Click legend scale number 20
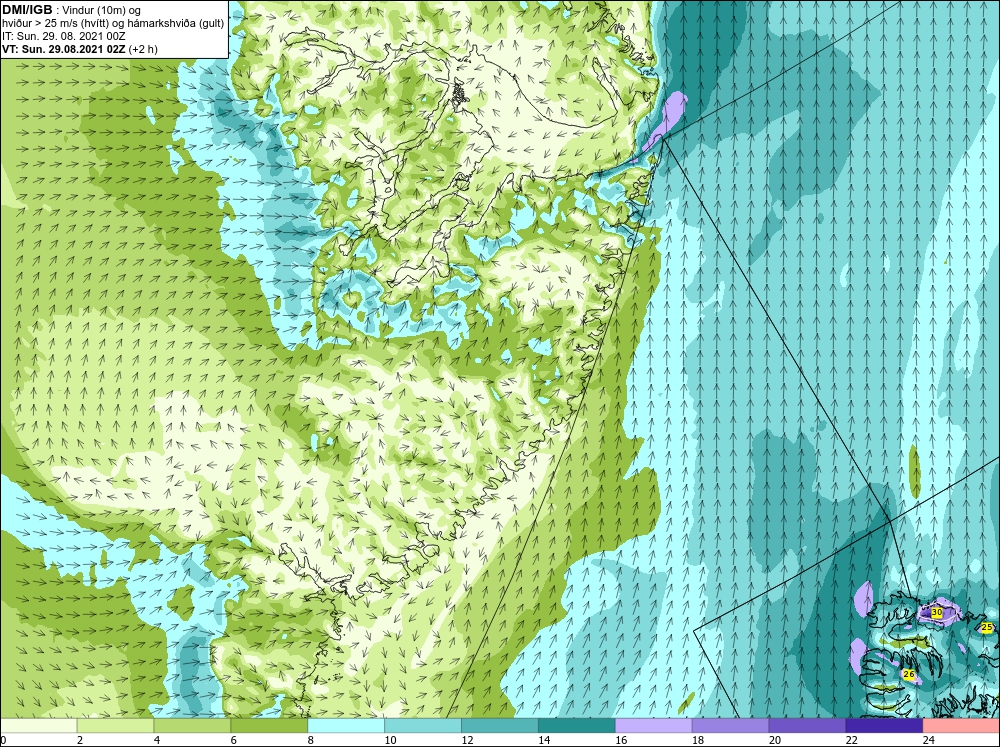 [775, 740]
